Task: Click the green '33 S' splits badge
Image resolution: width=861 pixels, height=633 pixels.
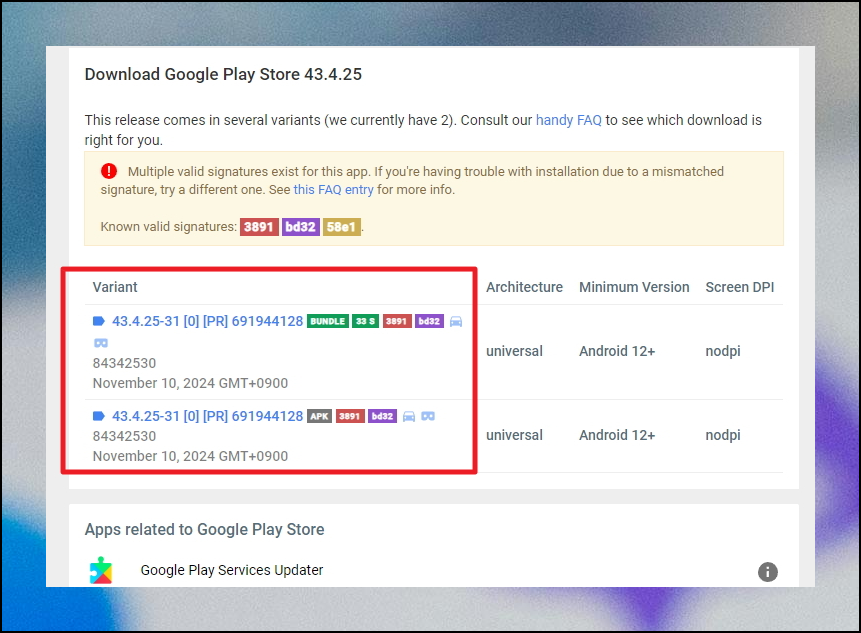Action: [365, 321]
